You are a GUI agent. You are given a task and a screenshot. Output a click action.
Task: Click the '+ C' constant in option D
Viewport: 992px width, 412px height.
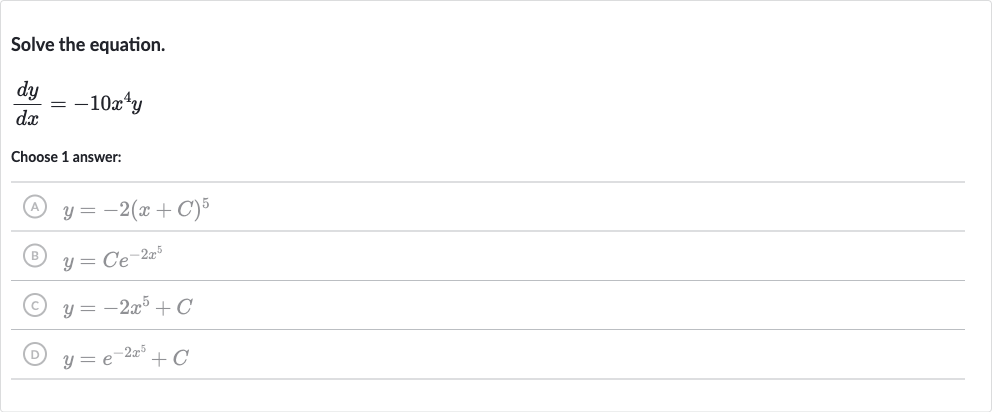pos(170,358)
